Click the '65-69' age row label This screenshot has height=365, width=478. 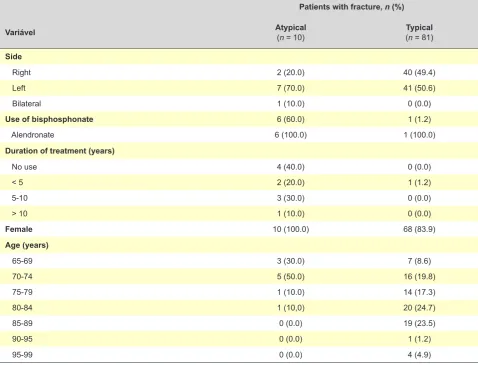point(22,261)
